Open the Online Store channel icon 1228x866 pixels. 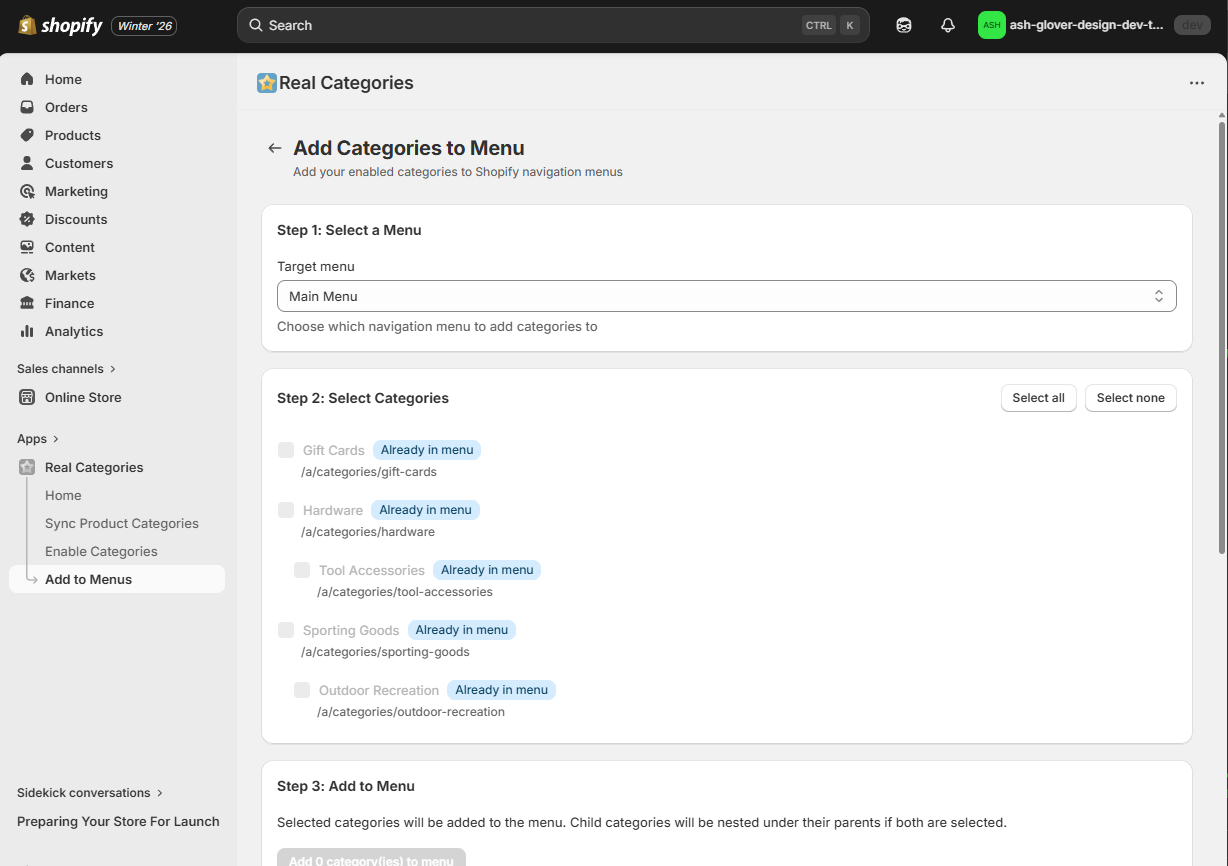pos(29,397)
